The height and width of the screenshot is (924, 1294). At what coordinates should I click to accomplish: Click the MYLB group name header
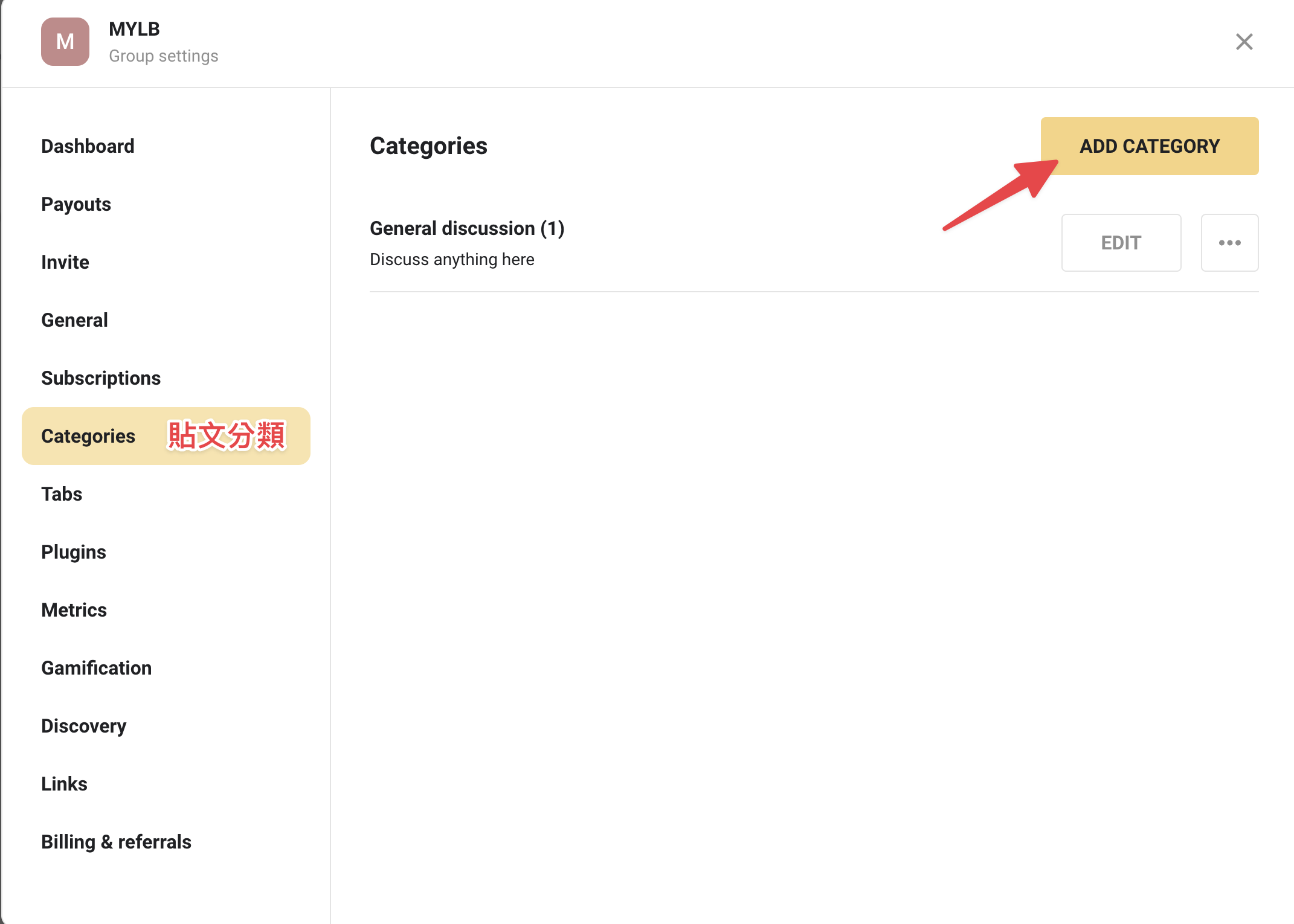[134, 29]
